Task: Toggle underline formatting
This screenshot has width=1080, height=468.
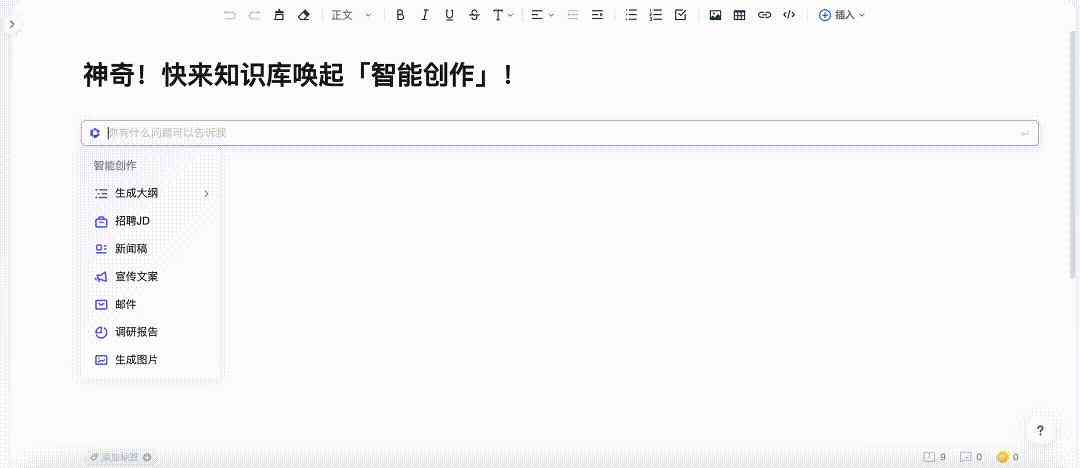Action: tap(449, 14)
